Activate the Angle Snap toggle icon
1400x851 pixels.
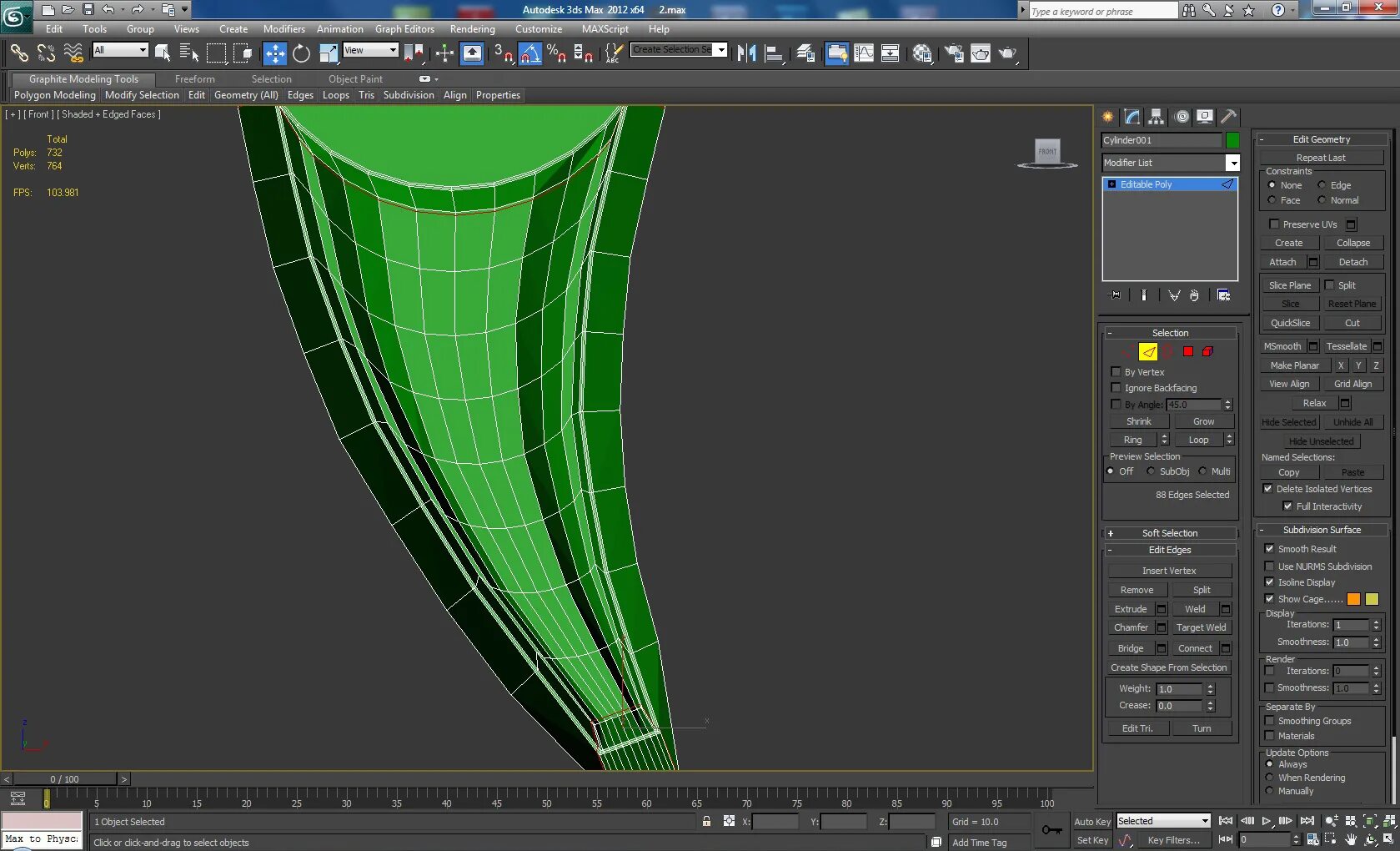[x=530, y=54]
